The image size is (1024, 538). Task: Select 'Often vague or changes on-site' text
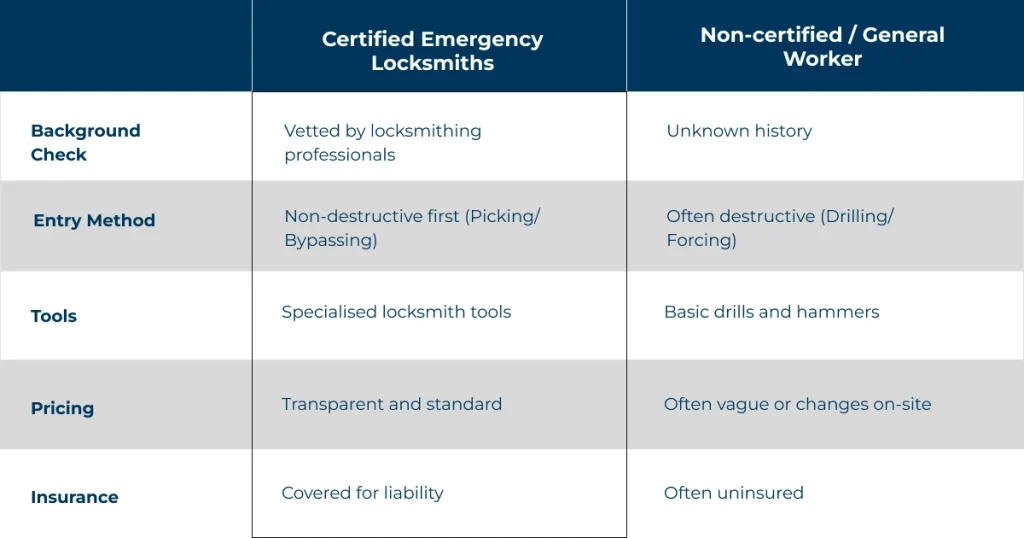797,404
